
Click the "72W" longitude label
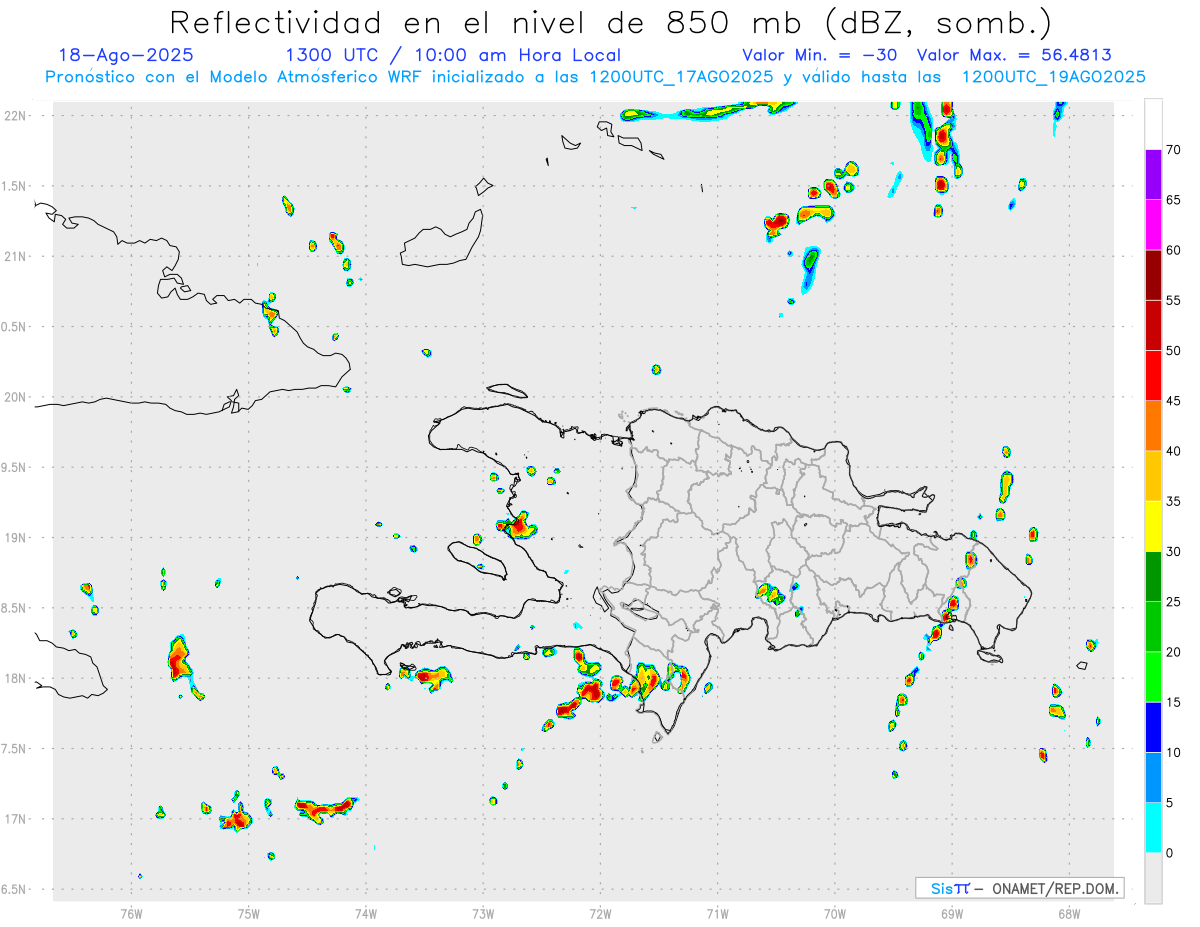[x=600, y=913]
